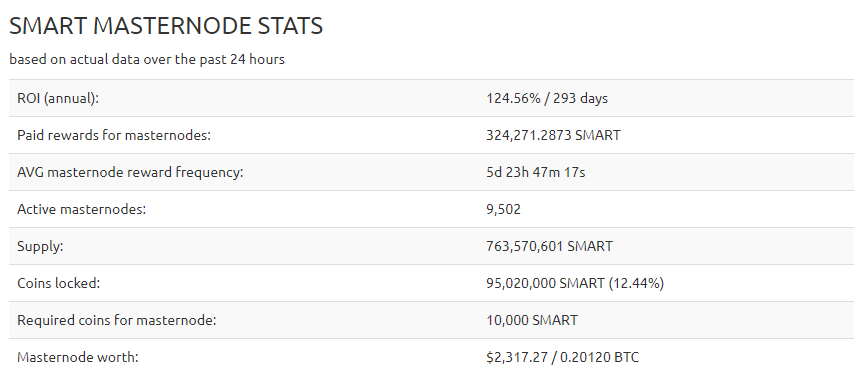Click the Active masternodes label

(x=82, y=210)
